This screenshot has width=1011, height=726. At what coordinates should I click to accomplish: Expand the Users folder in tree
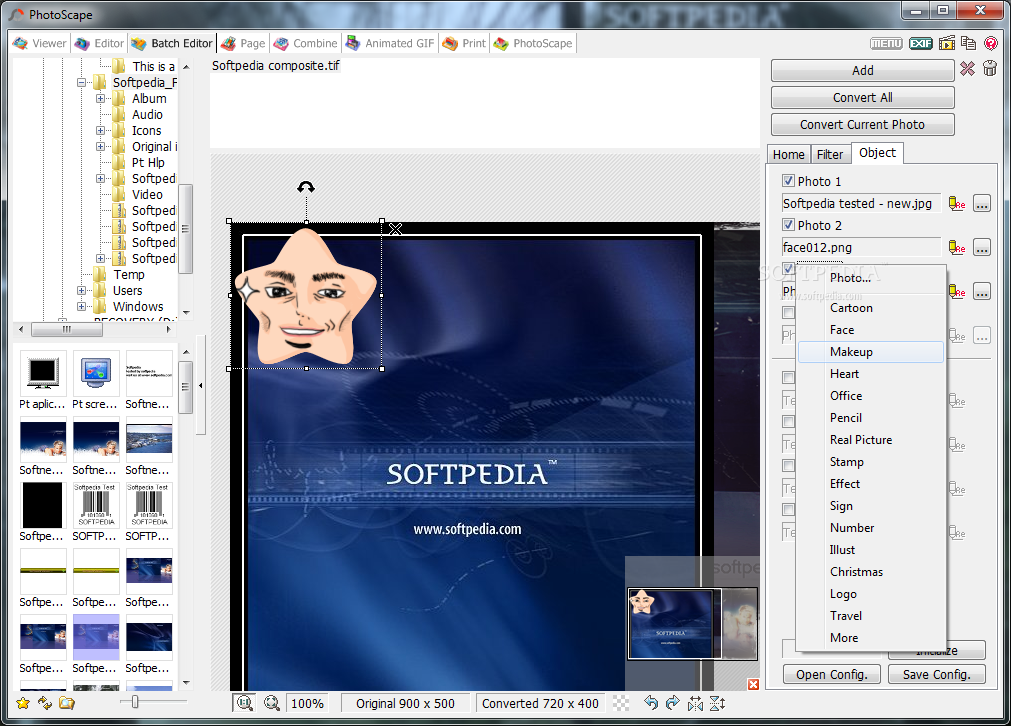coord(82,291)
